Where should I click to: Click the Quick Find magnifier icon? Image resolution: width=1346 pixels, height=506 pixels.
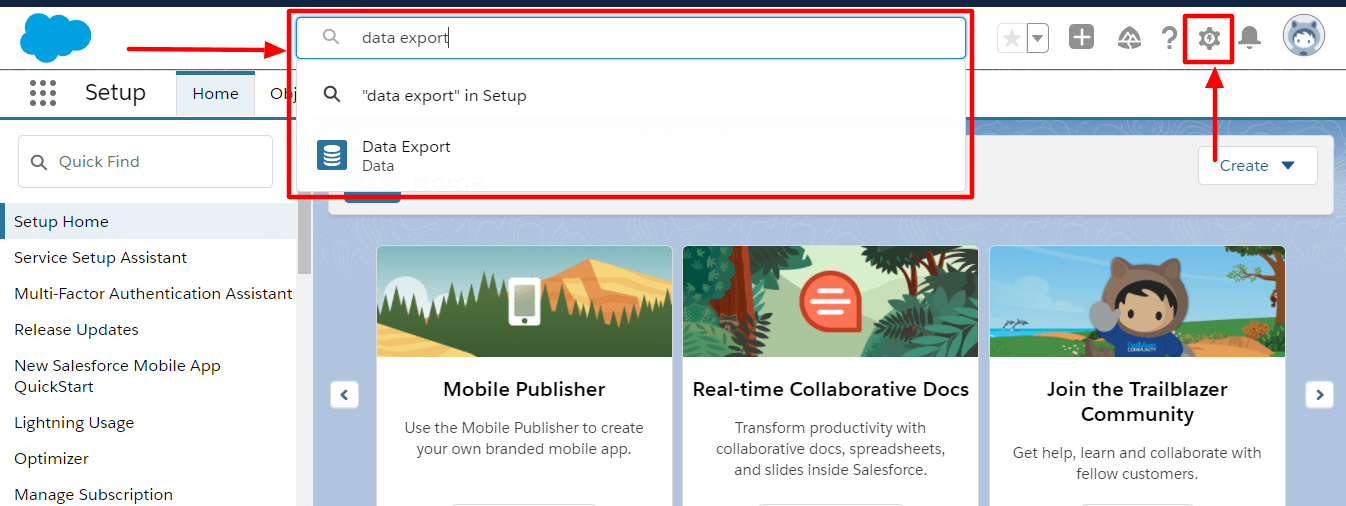pos(39,162)
